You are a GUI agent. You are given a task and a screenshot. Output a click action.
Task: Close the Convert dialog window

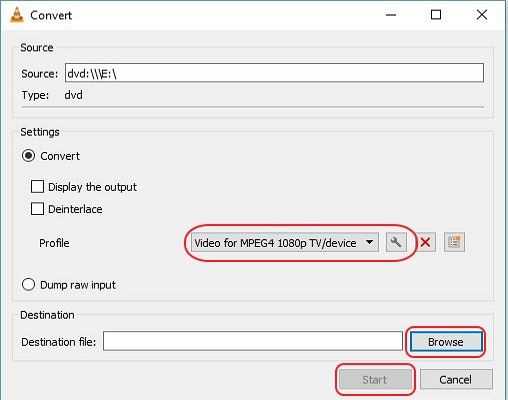click(482, 15)
